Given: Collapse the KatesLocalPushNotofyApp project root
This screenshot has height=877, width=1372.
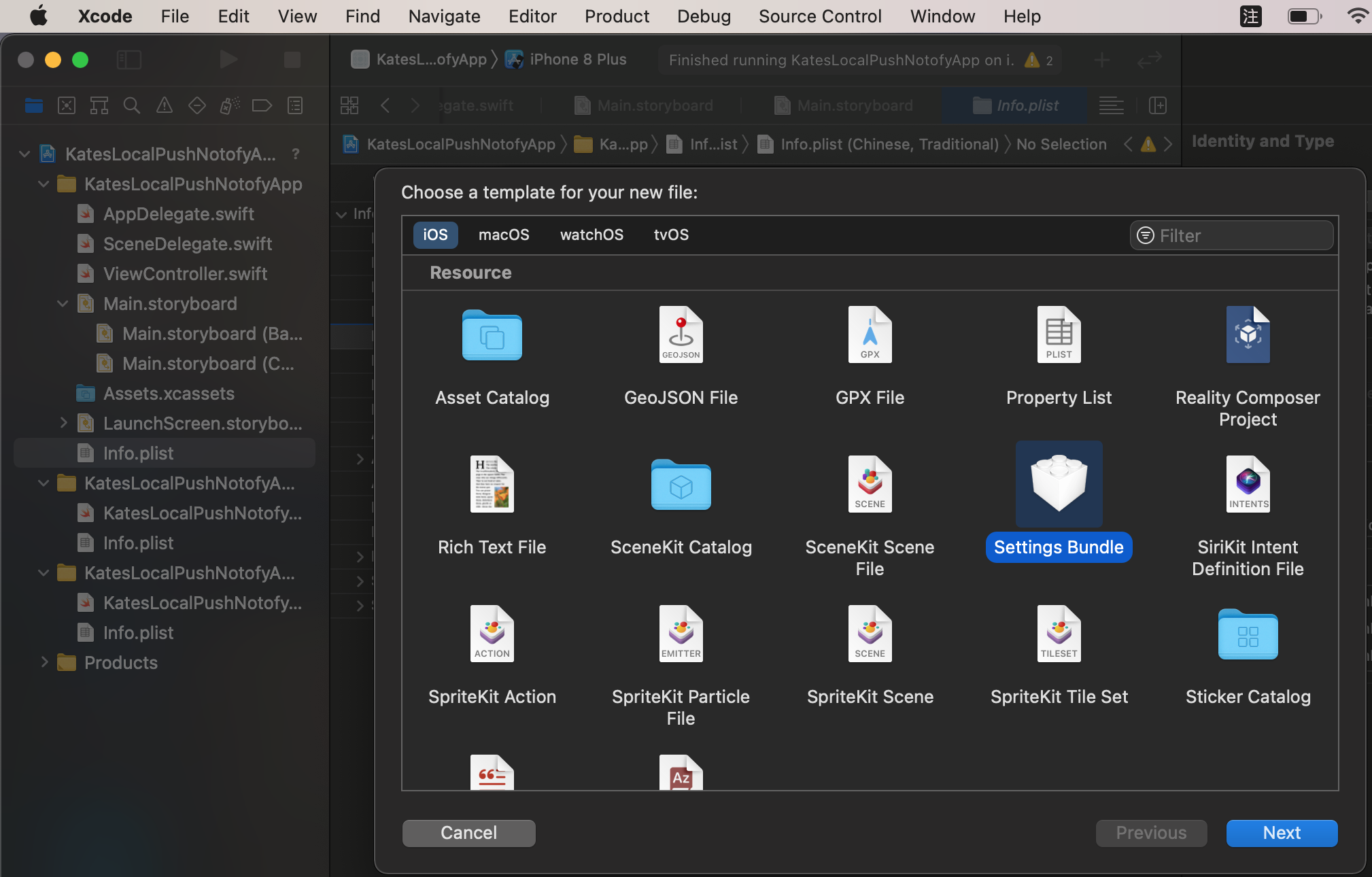Looking at the screenshot, I should coord(24,154).
